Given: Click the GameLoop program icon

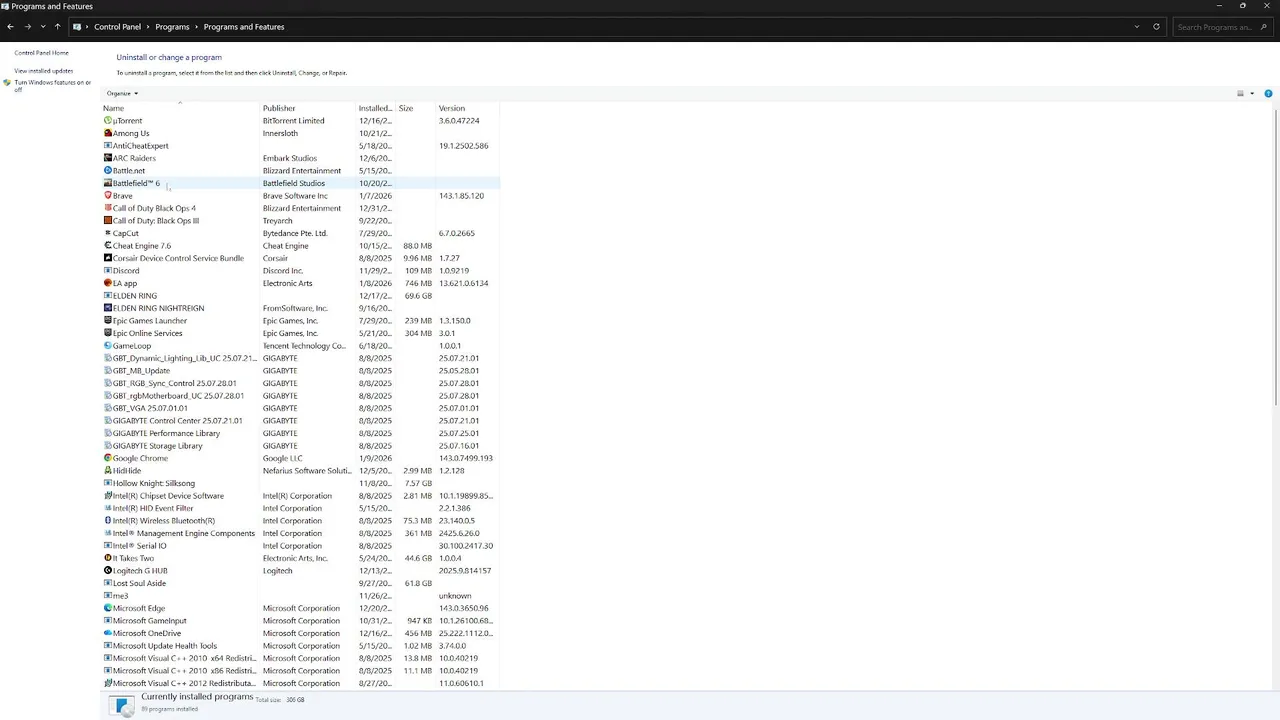Looking at the screenshot, I should [108, 346].
